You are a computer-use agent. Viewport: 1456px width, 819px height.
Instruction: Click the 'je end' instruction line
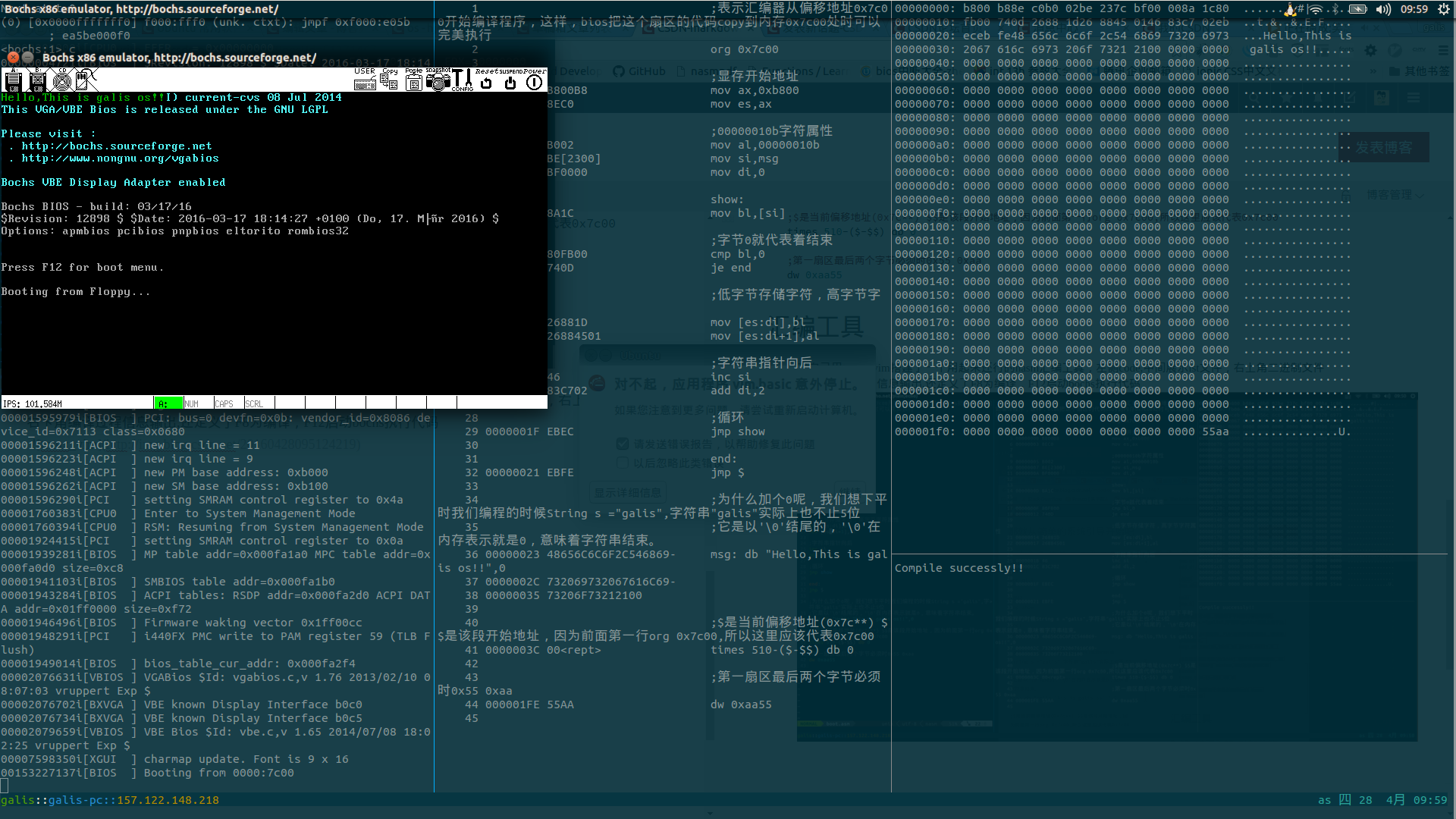pos(731,268)
